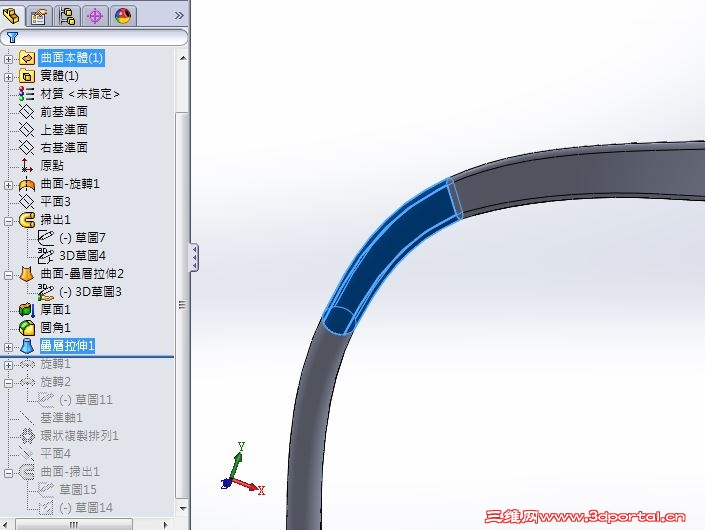Click the 環狀複製排列1 circular pattern icon
The image size is (705, 530).
(27, 436)
